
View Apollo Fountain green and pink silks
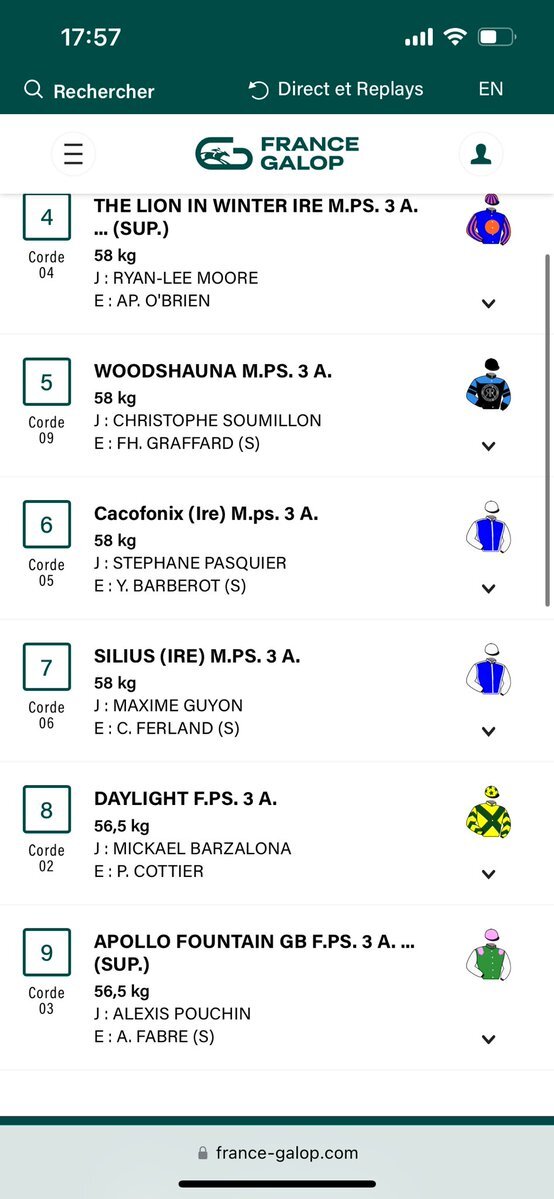(x=489, y=955)
